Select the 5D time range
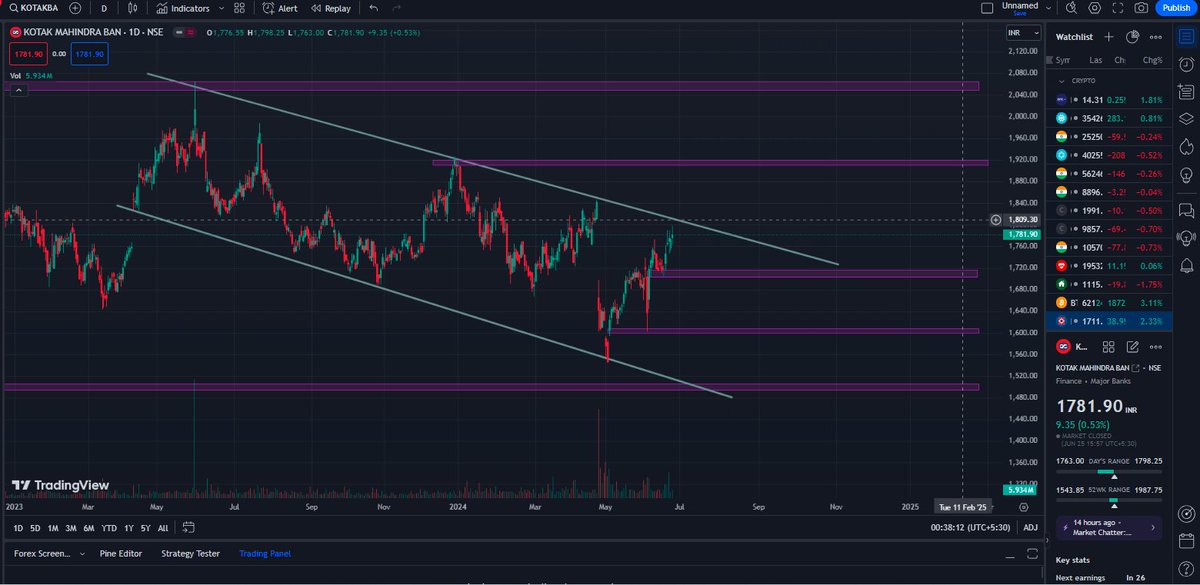Image resolution: width=1200 pixels, height=585 pixels. 35,528
